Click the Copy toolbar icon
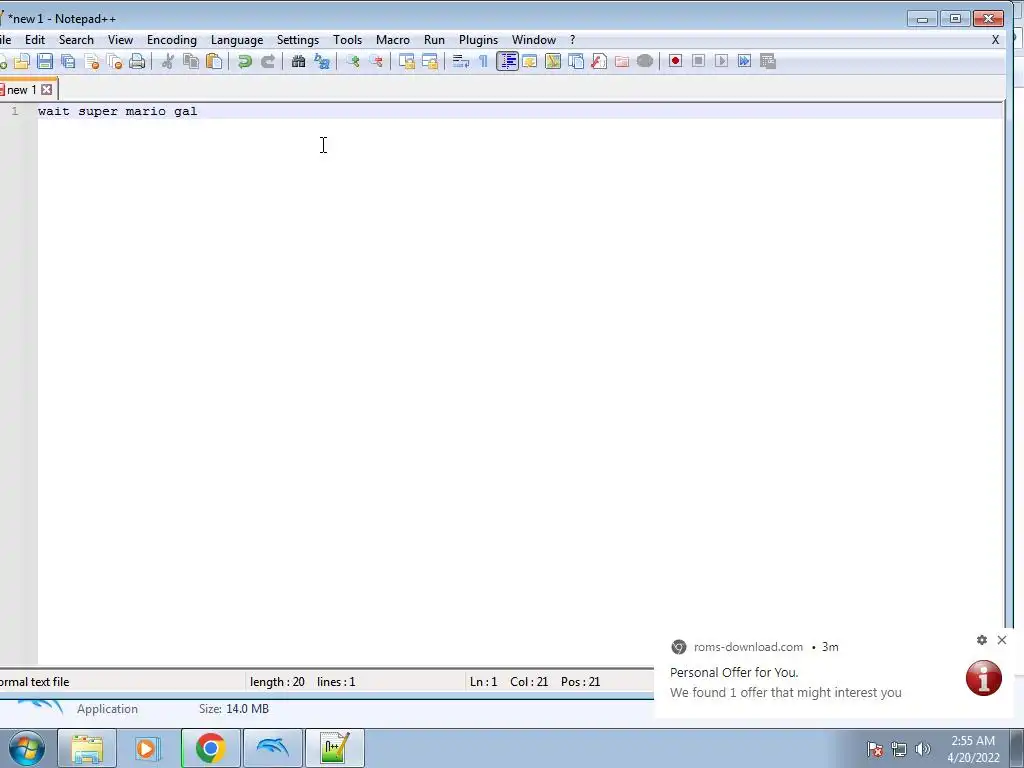Viewport: 1024px width, 768px height. tap(191, 61)
